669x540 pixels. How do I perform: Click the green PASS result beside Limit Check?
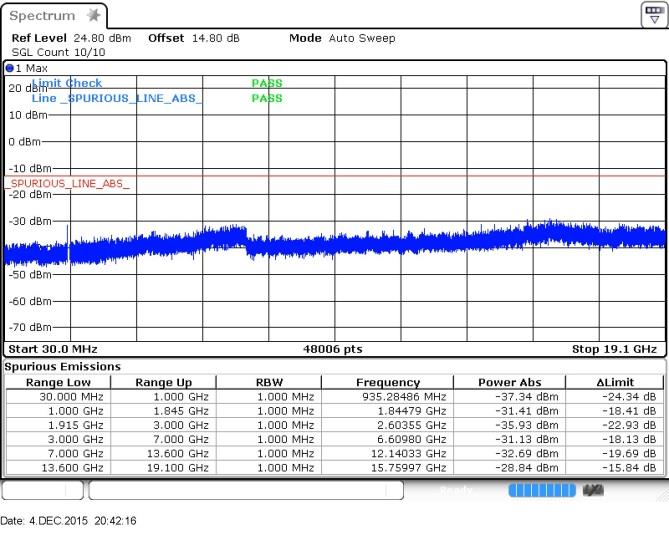tap(267, 83)
